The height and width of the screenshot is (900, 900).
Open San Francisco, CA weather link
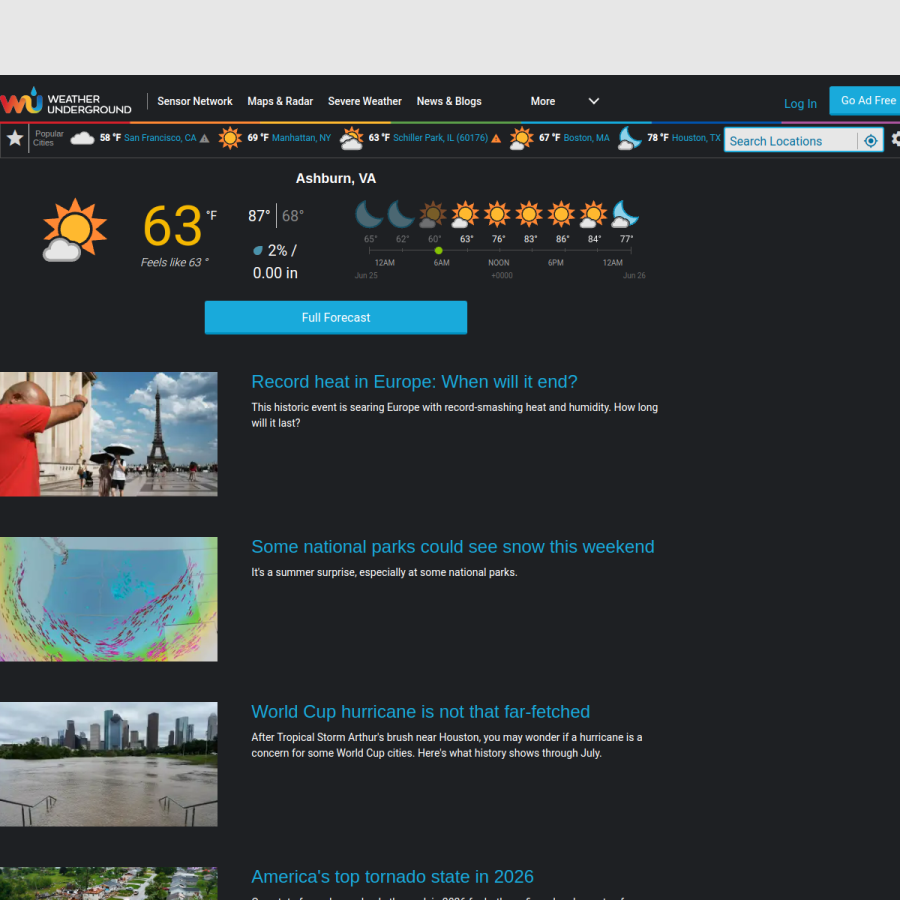tap(160, 138)
